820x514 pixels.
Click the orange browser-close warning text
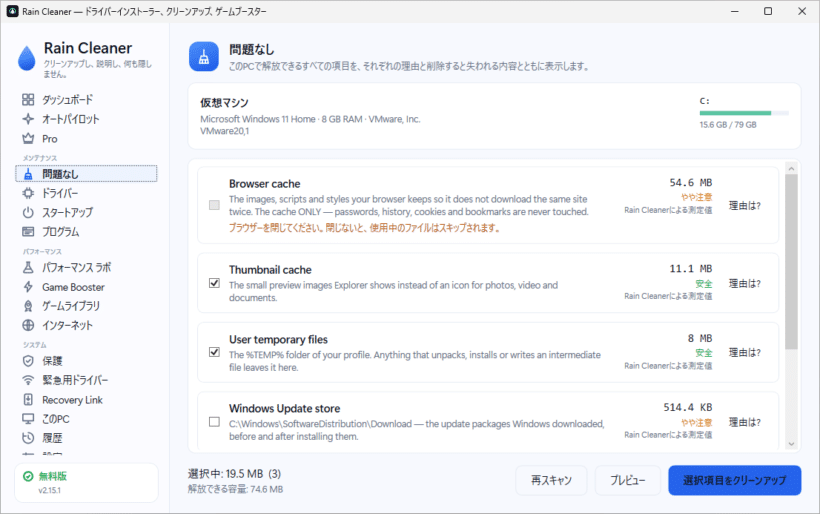pos(364,228)
